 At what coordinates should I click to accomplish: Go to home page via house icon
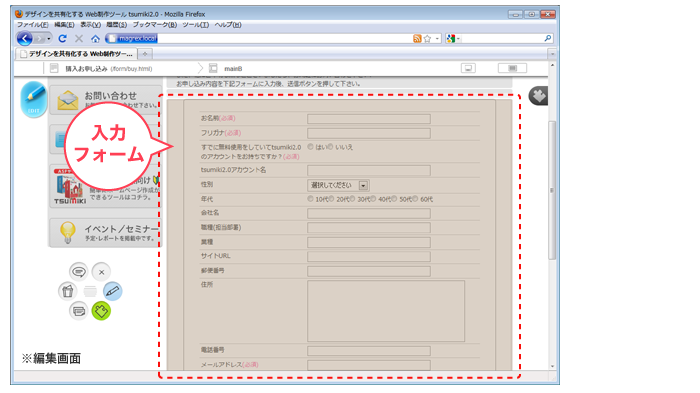click(95, 39)
